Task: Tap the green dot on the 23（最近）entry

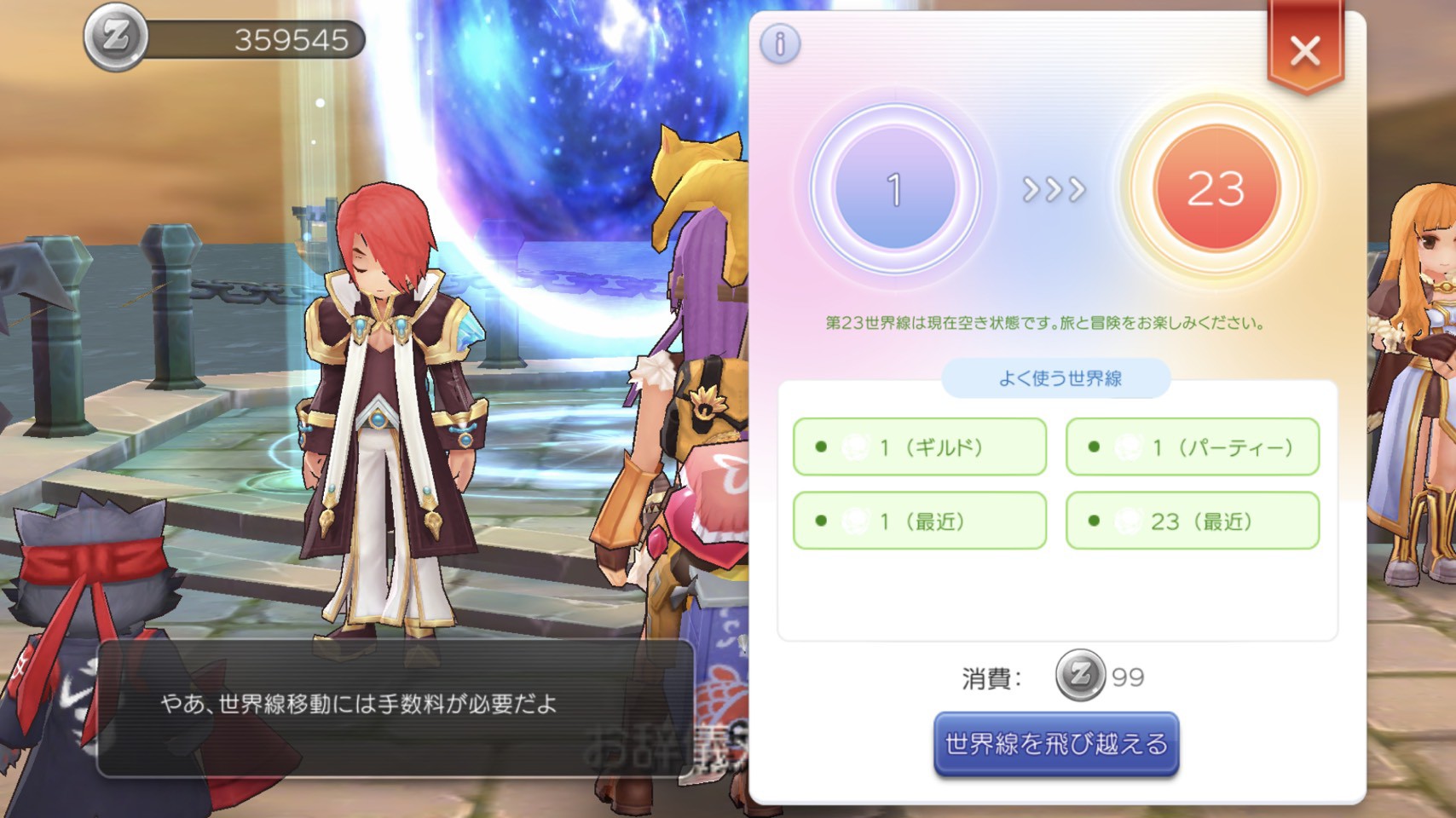Action: [1094, 521]
